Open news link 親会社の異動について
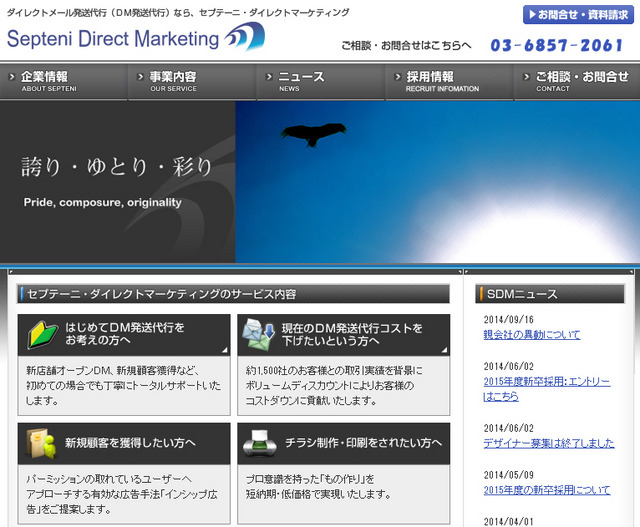Image resolution: width=640 pixels, height=527 pixels. tap(532, 335)
